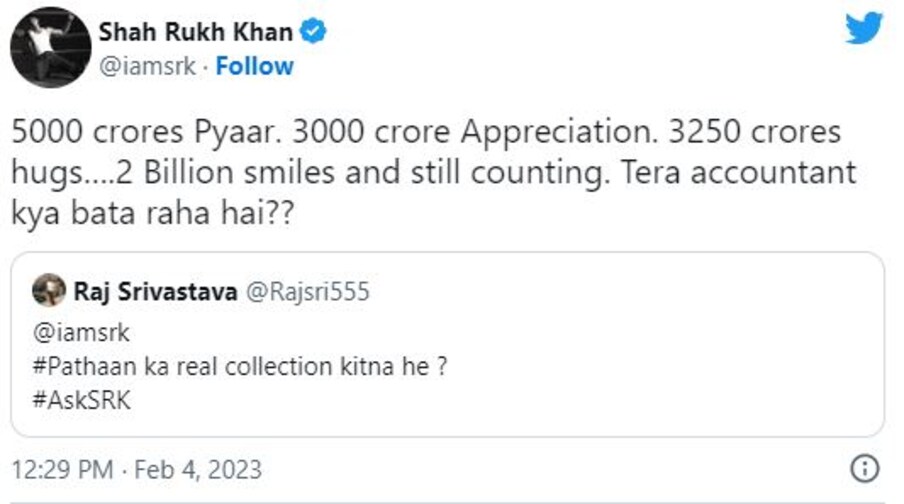Click the '2 Billion smiles' tweet line

pos(225,172)
